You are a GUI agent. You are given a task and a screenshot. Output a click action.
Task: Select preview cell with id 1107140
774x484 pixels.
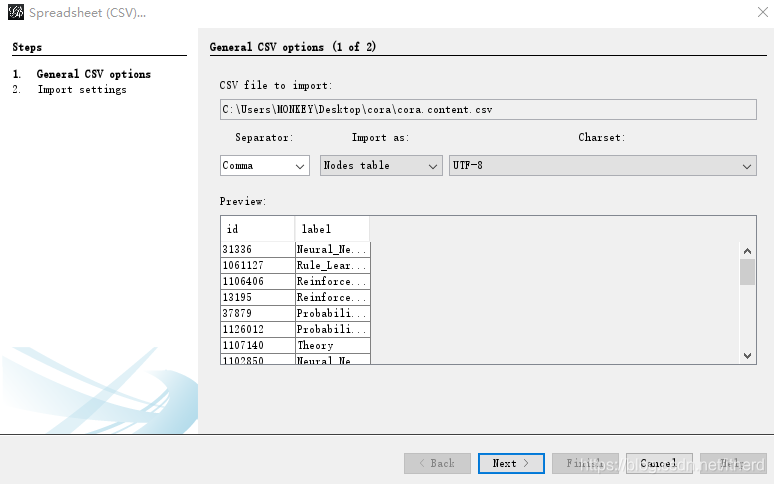(258, 345)
